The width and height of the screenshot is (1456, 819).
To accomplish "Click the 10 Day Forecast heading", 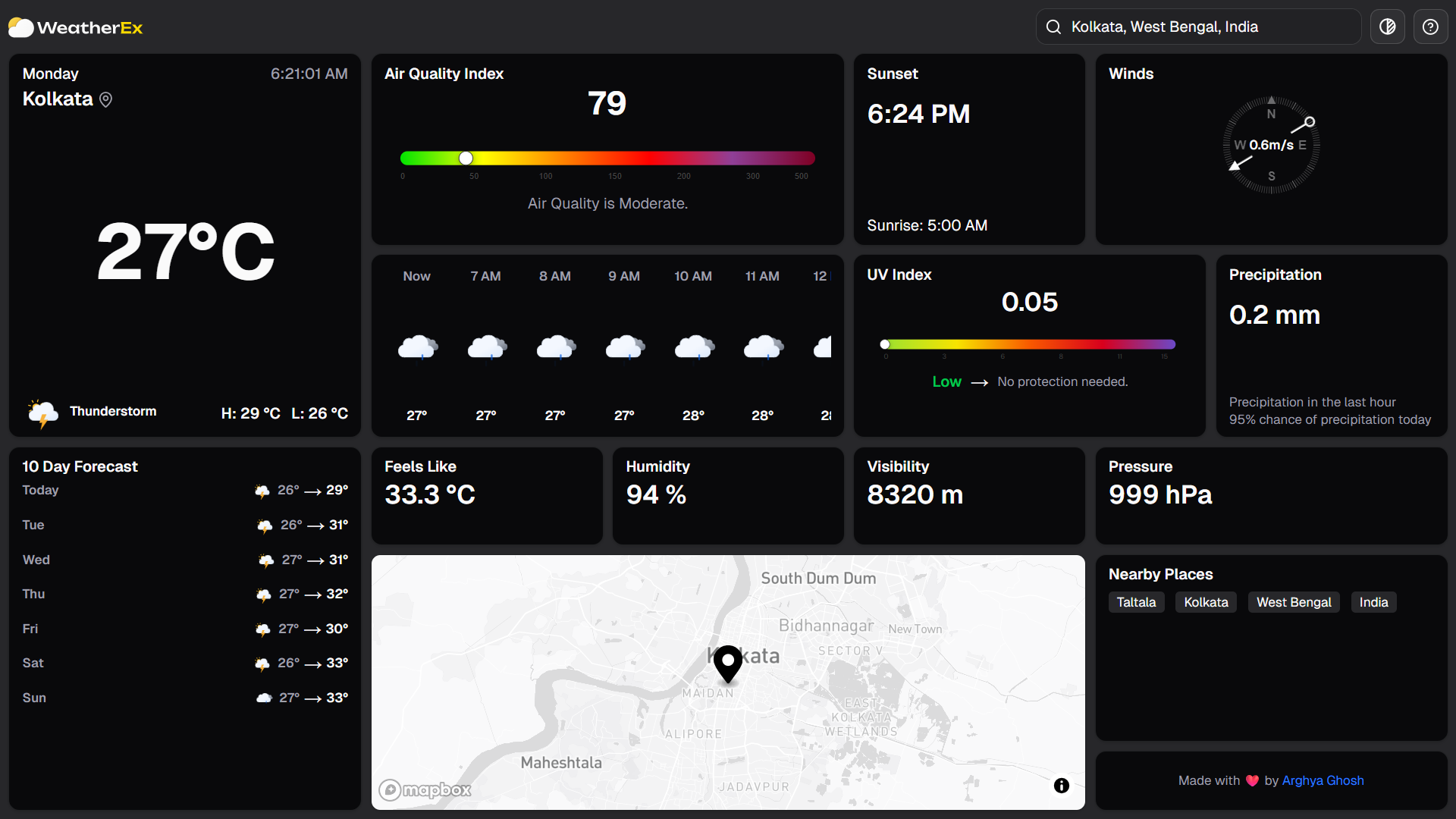I will coord(80,466).
